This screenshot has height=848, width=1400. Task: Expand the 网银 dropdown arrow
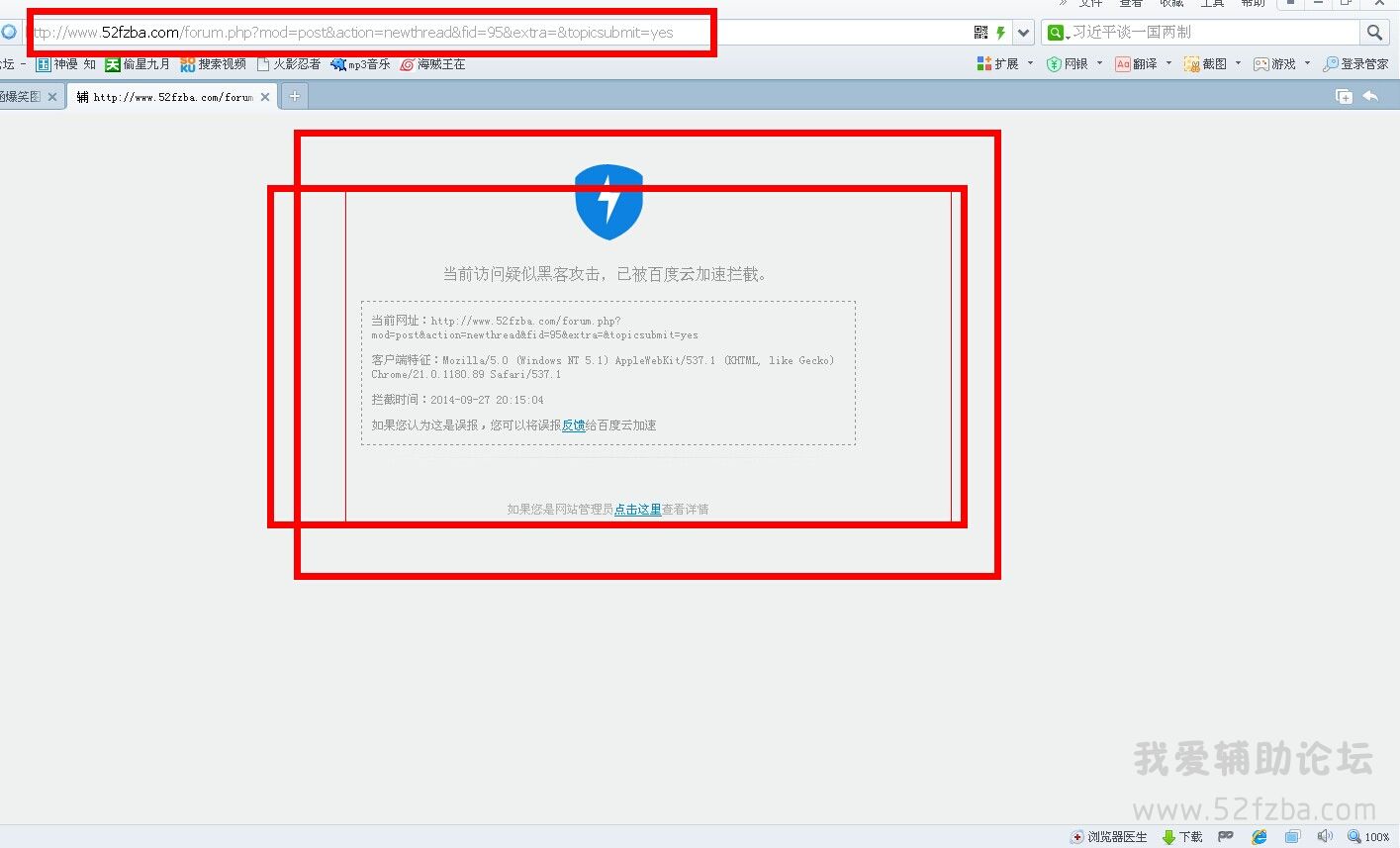click(x=1099, y=63)
